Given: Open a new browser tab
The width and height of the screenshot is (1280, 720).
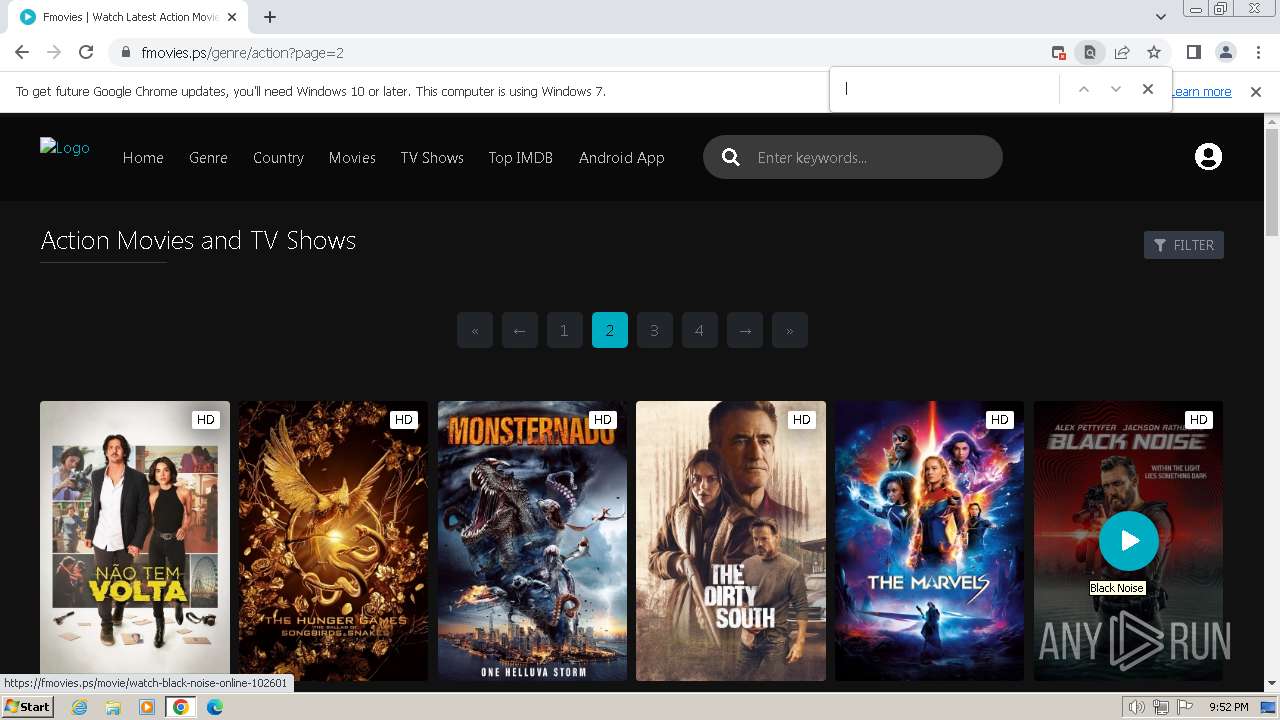Looking at the screenshot, I should click(270, 17).
